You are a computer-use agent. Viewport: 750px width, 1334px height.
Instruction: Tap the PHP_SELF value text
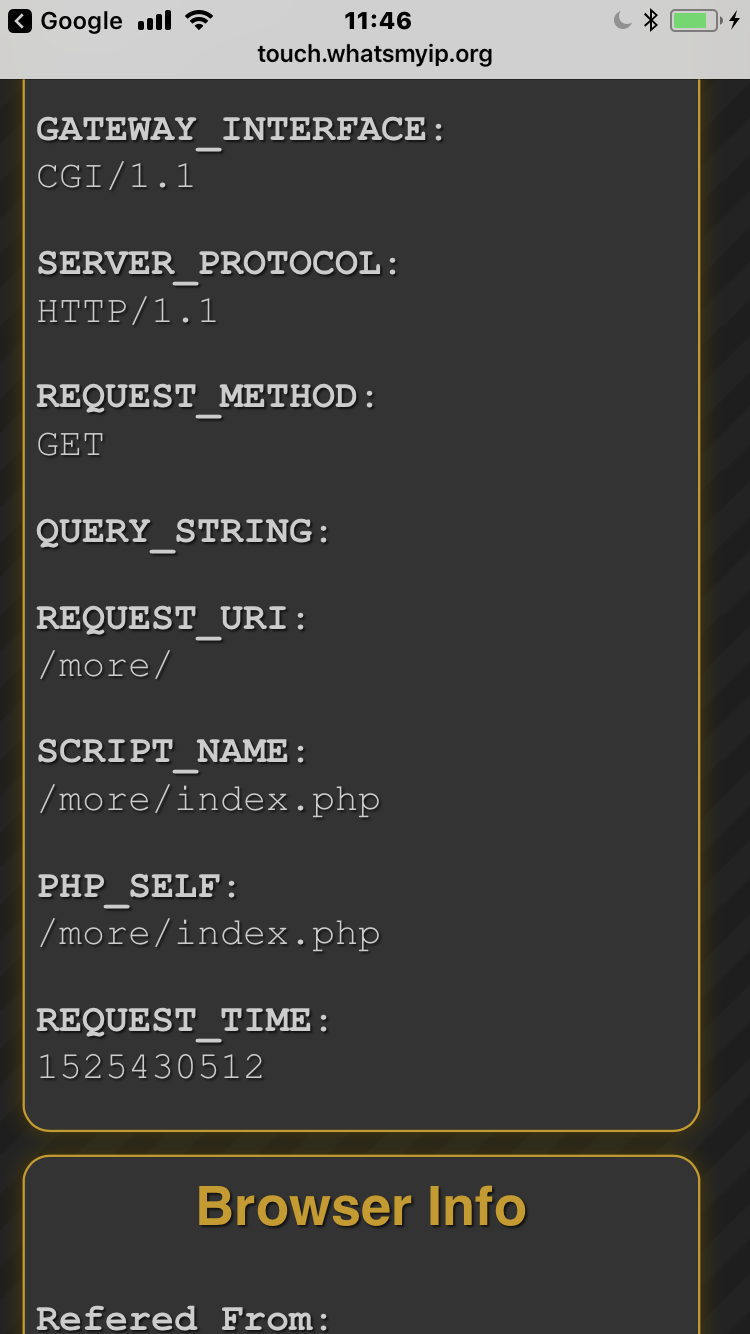(209, 933)
